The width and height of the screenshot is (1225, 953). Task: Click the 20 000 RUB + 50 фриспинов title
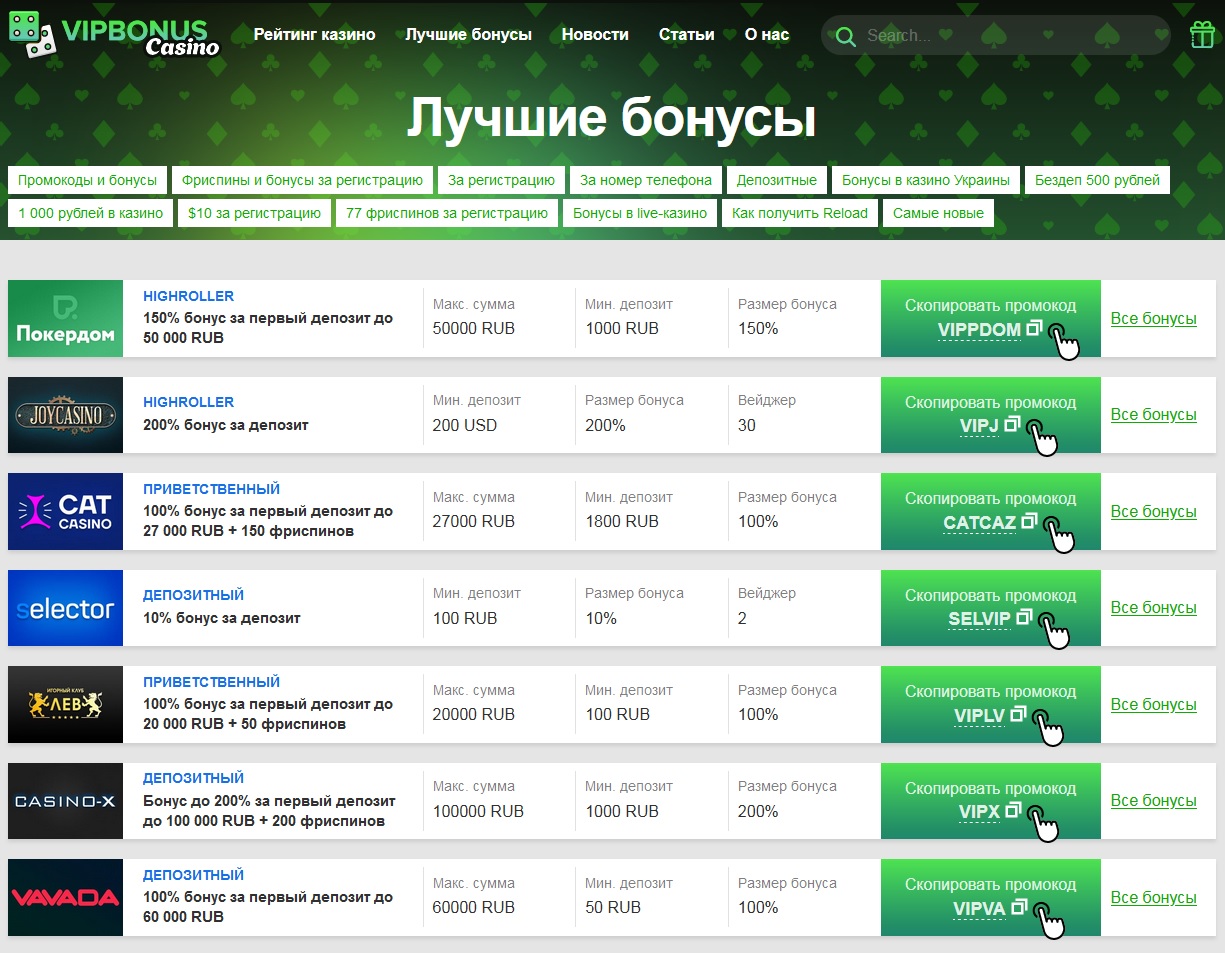pos(268,714)
